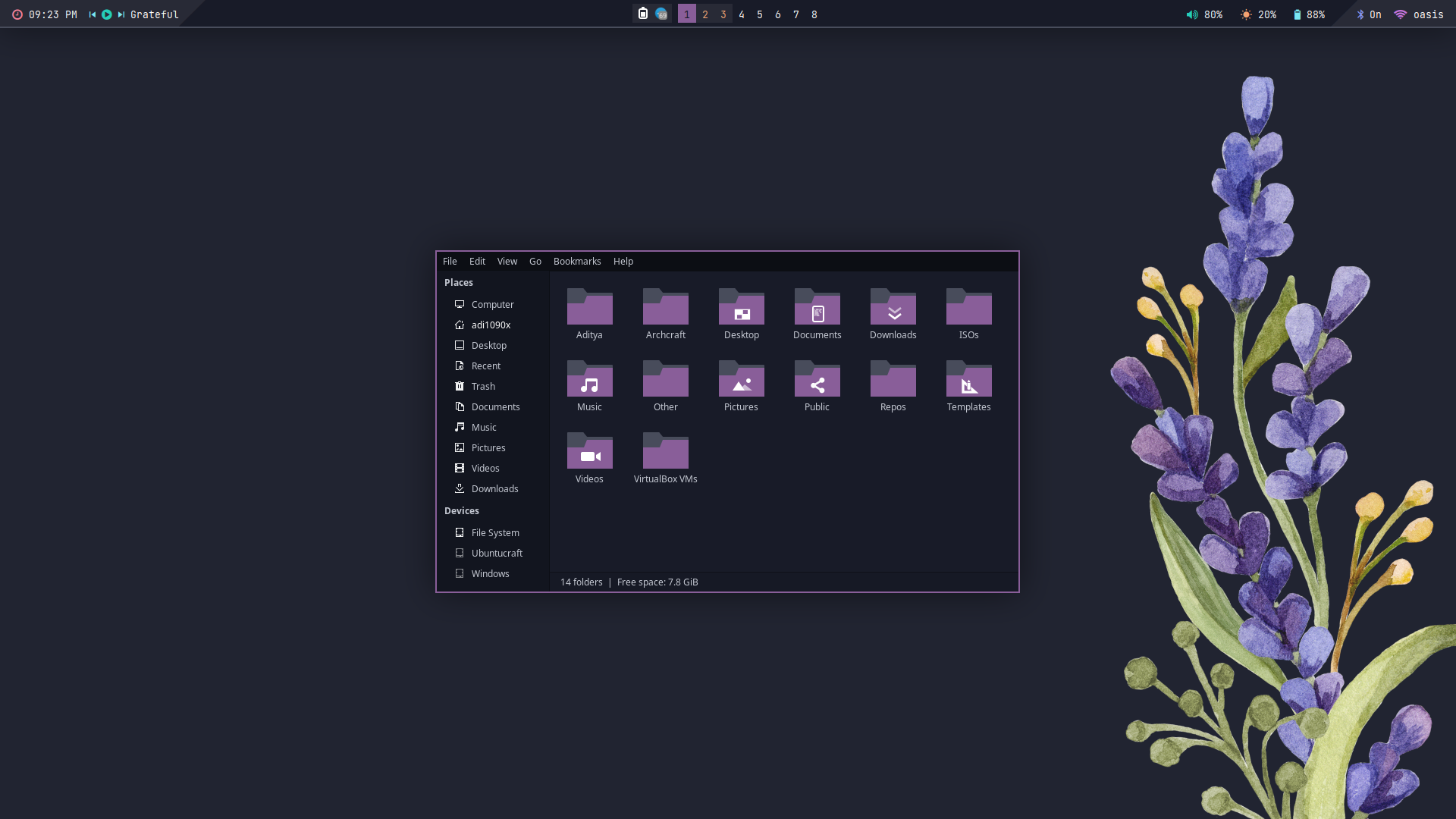Select adi1090x home in sidebar
This screenshot has width=1456, height=819.
pos(490,325)
